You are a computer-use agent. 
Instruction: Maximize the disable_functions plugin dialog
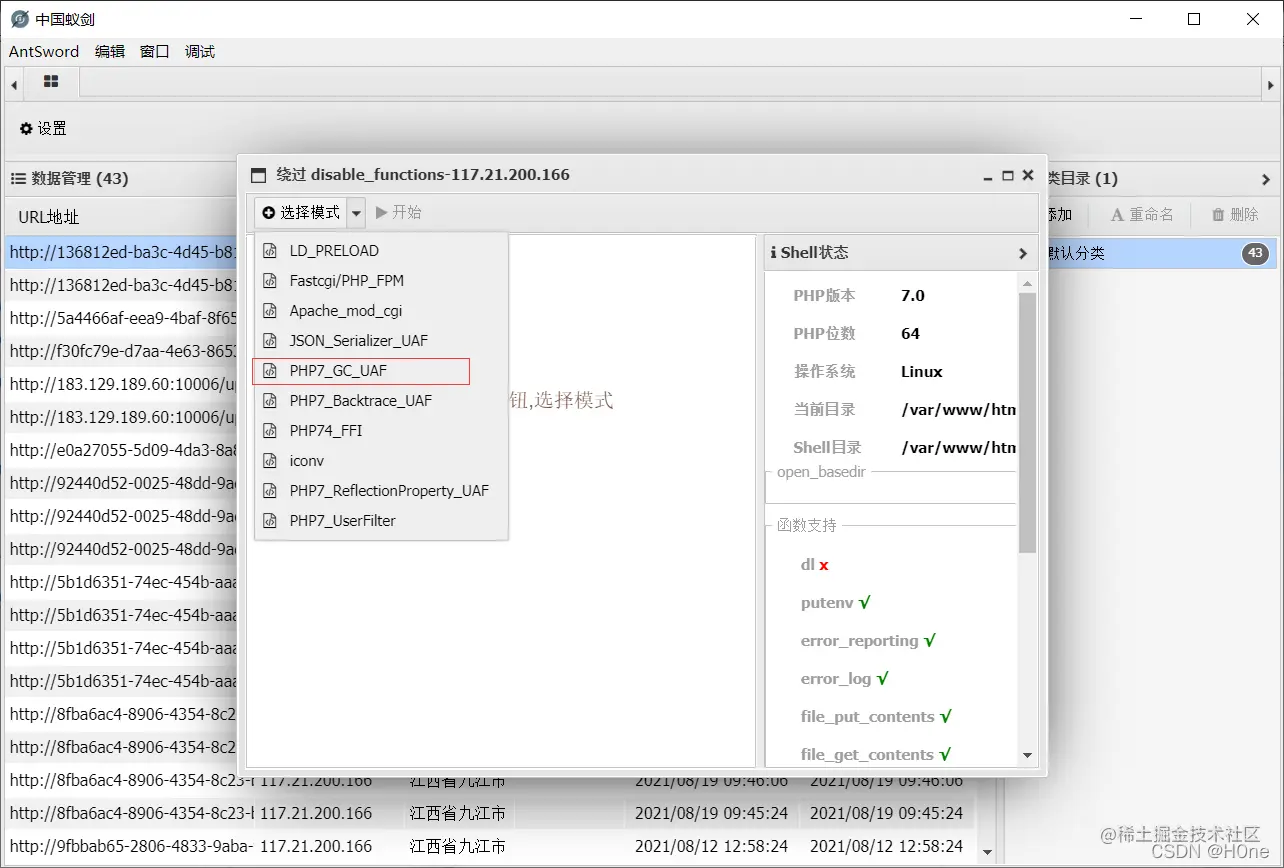tap(1008, 174)
